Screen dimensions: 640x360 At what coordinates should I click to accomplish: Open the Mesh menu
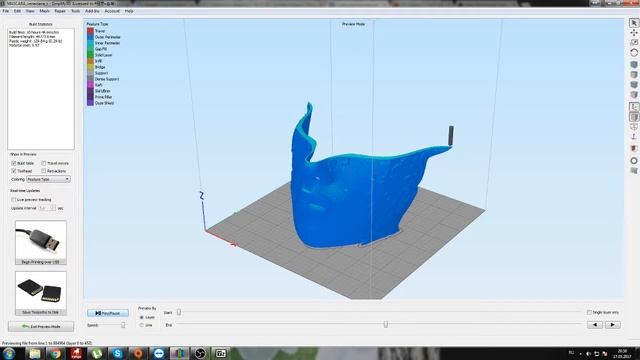click(44, 11)
